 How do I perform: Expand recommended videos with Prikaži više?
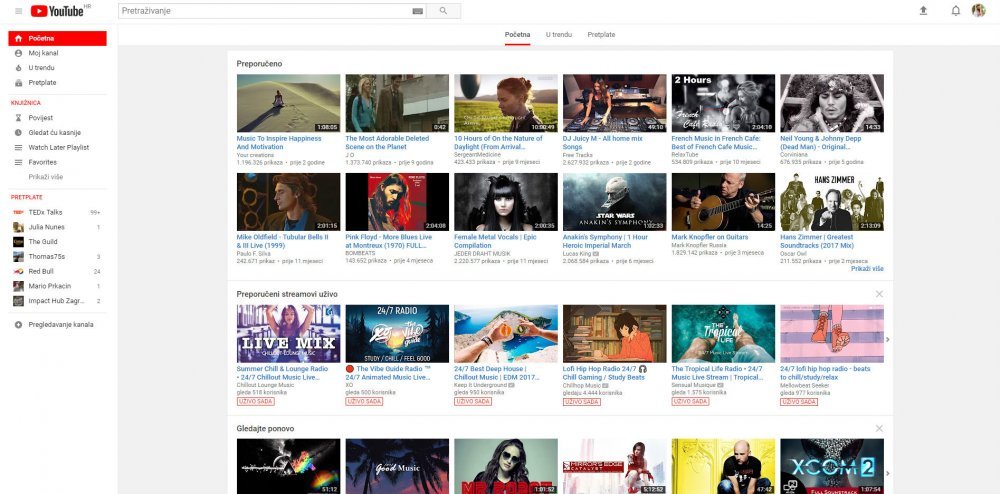pos(867,269)
